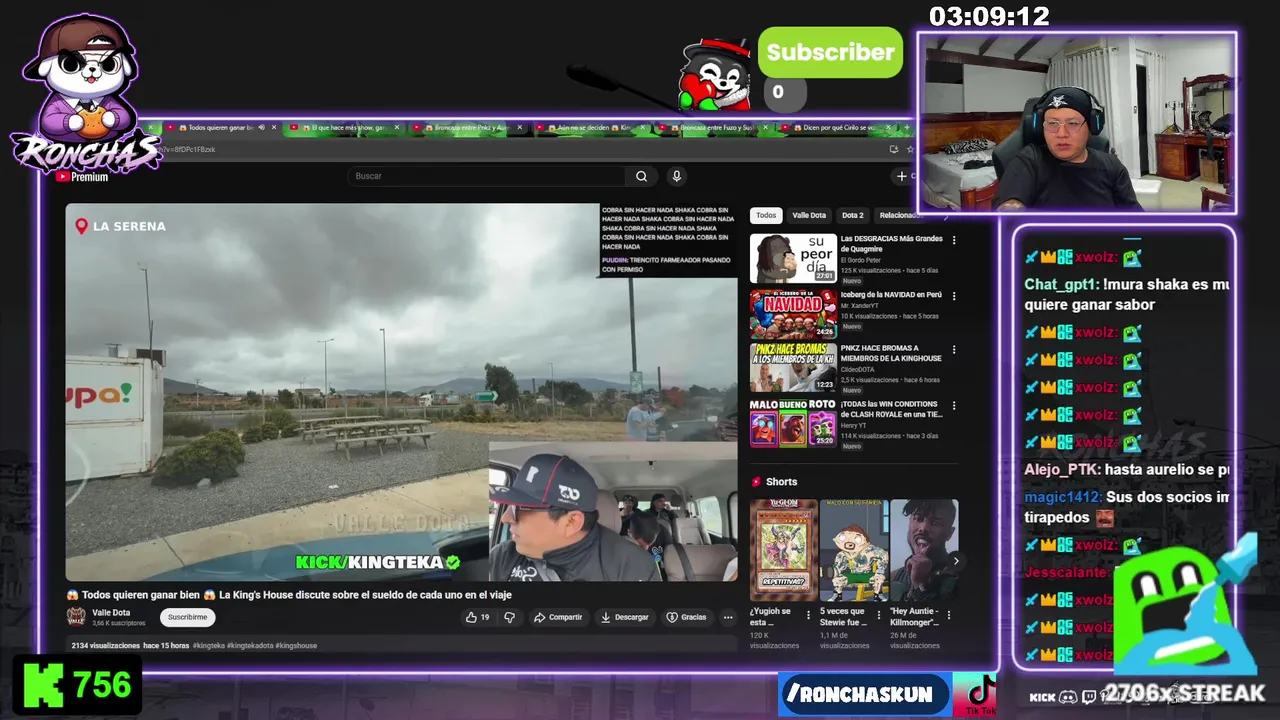
Task: Click the #kingteka hashtag
Action: 208,646
